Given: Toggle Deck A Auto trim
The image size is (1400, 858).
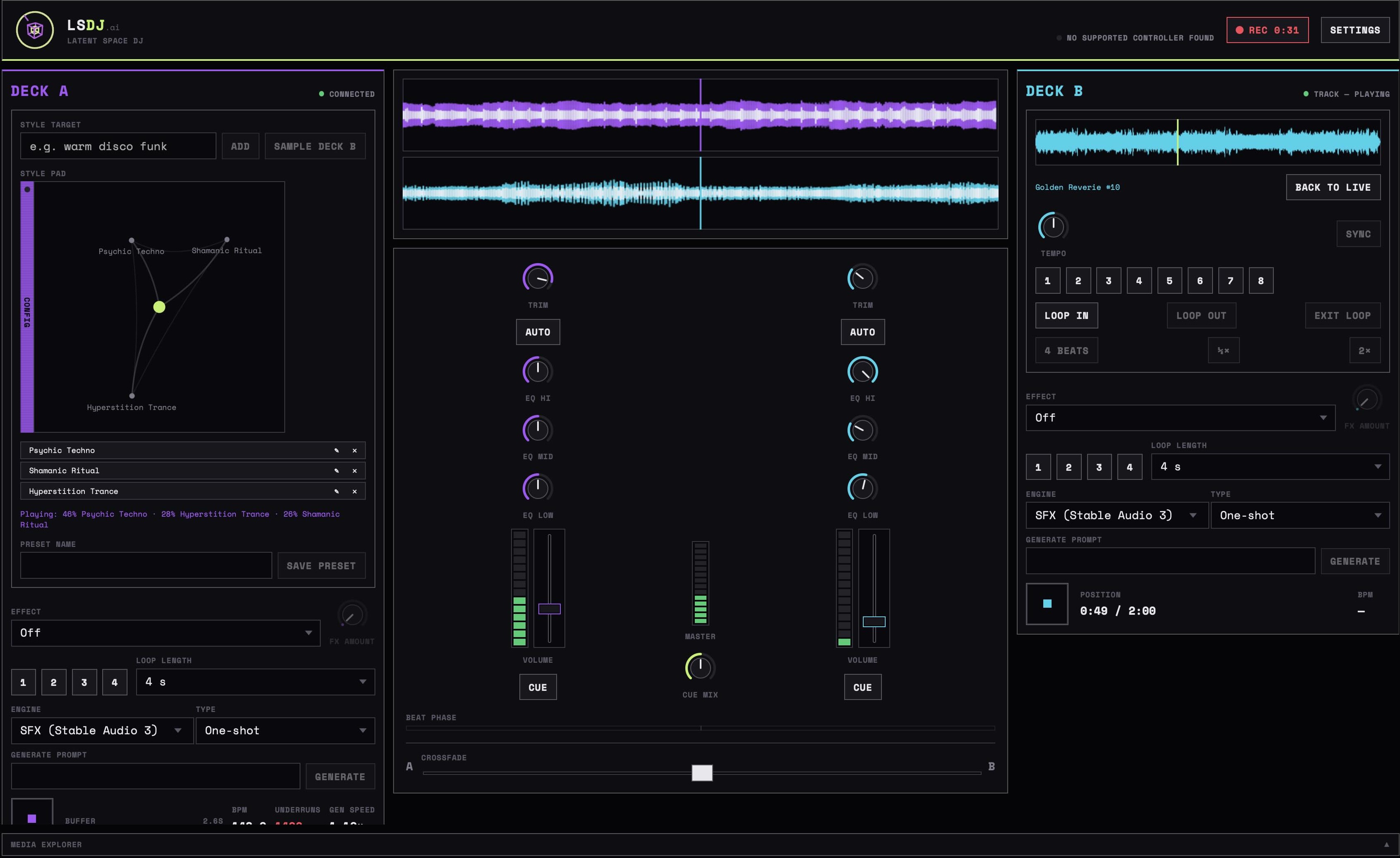Looking at the screenshot, I should point(538,332).
